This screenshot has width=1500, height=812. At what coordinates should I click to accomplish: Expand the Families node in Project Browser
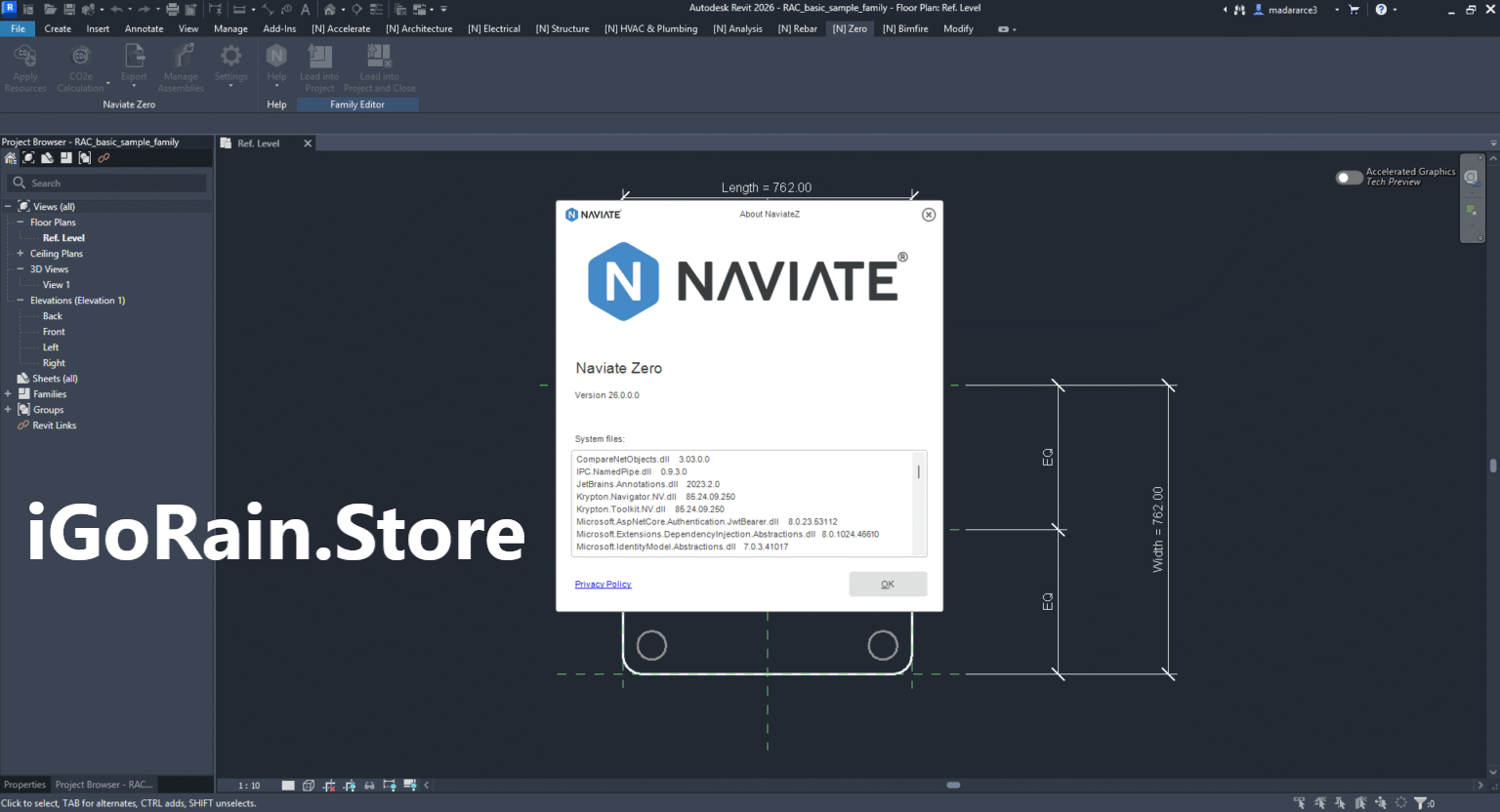[x=8, y=394]
